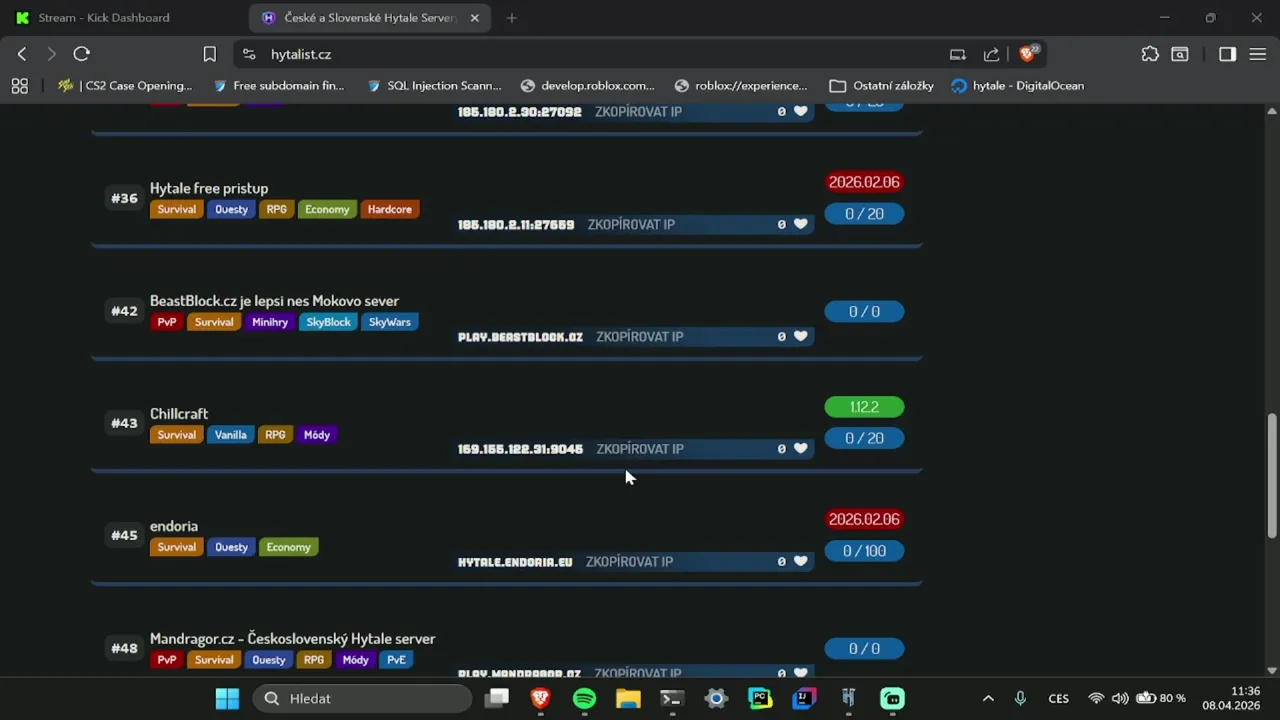Click the Módy tag on Chillcraft
1280x720 pixels.
pyautogui.click(x=317, y=435)
